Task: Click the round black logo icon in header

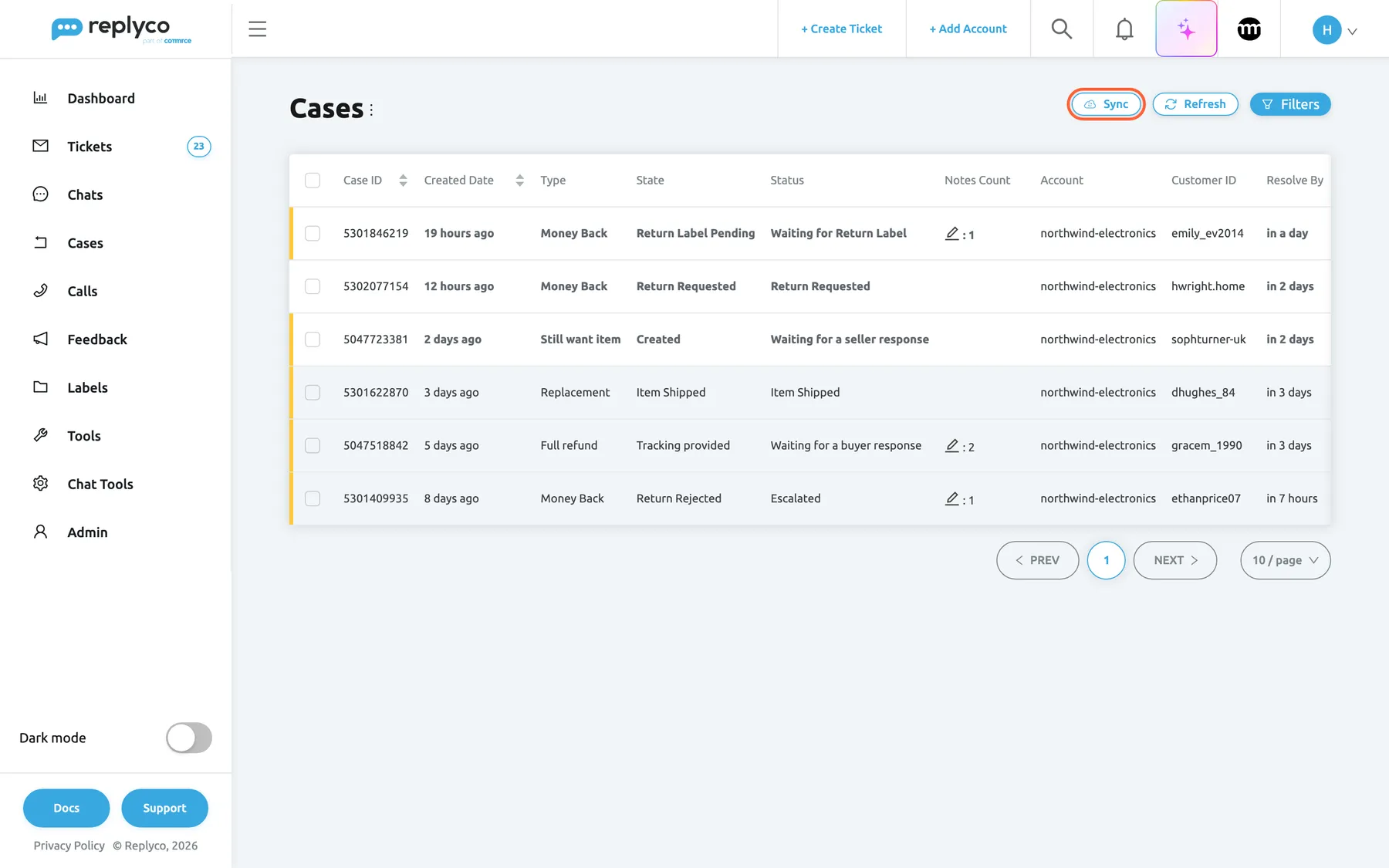Action: click(1249, 29)
